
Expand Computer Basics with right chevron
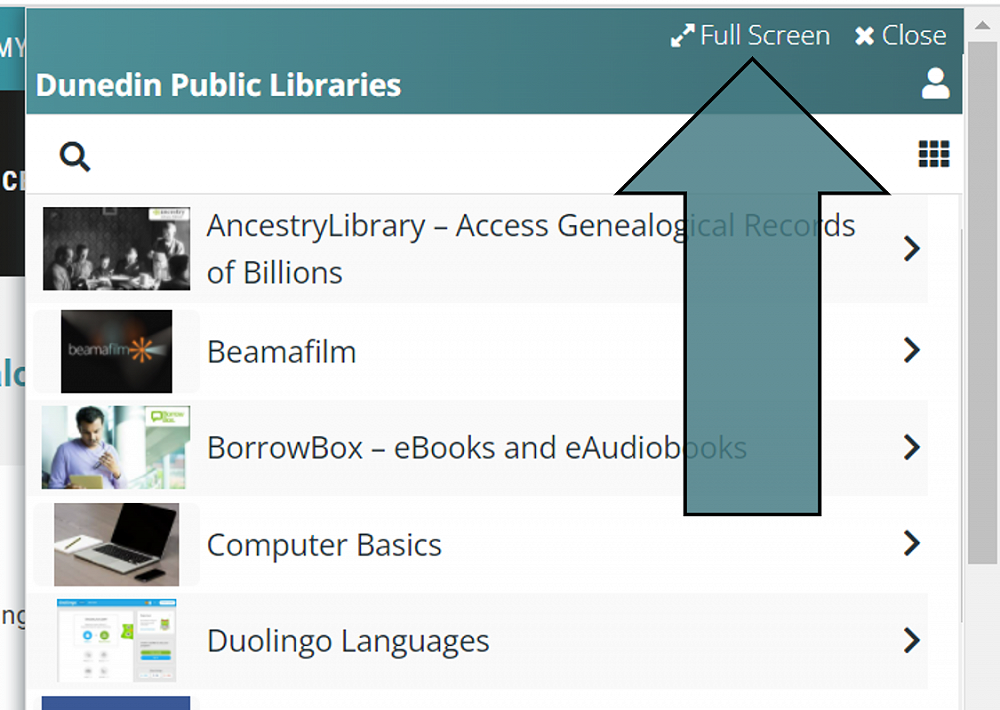[x=911, y=543]
